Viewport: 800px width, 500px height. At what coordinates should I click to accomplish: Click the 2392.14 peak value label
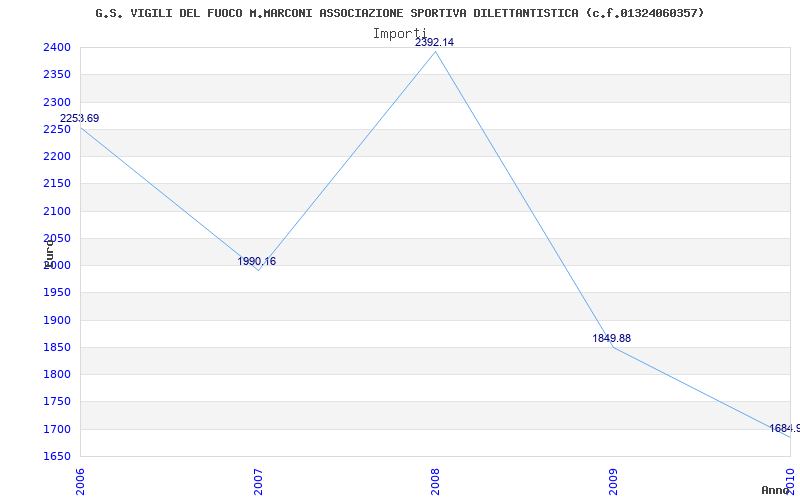coord(434,42)
